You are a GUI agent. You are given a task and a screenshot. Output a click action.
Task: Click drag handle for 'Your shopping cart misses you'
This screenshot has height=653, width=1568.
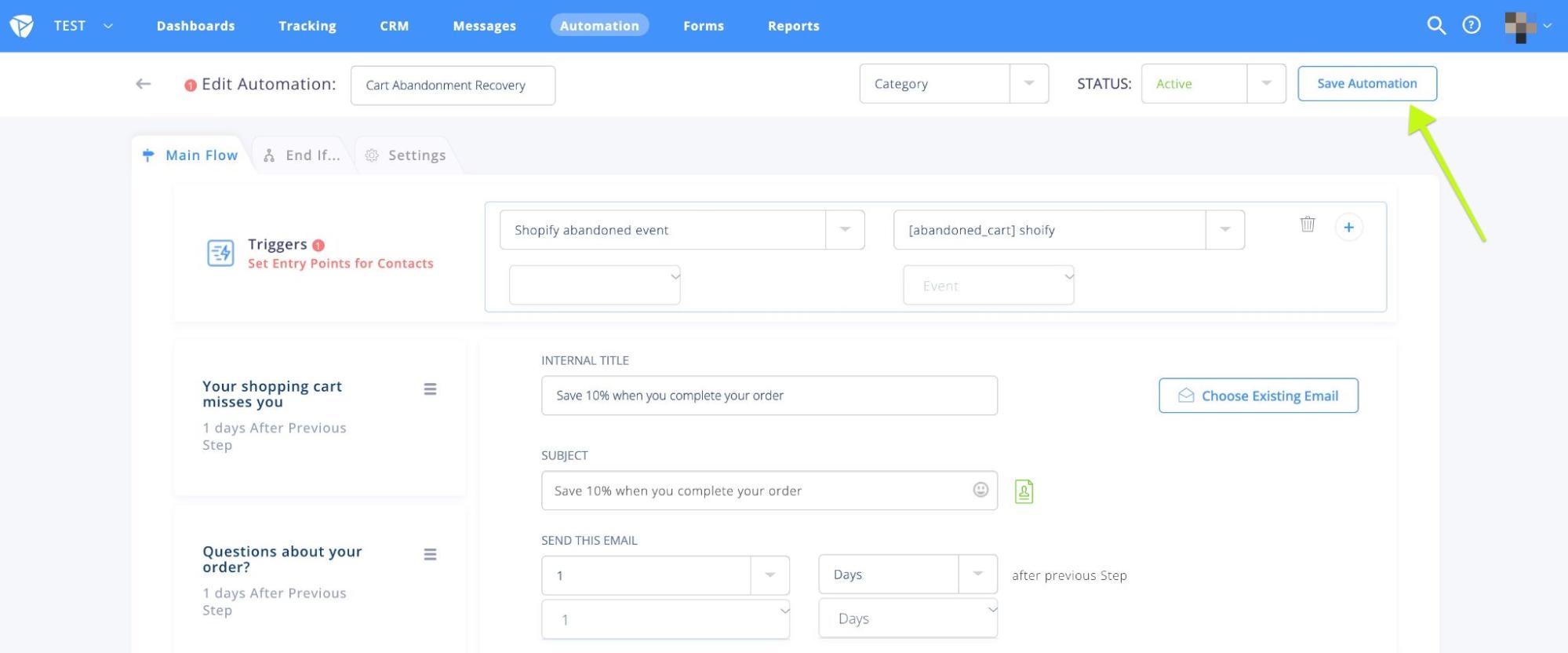(x=430, y=389)
